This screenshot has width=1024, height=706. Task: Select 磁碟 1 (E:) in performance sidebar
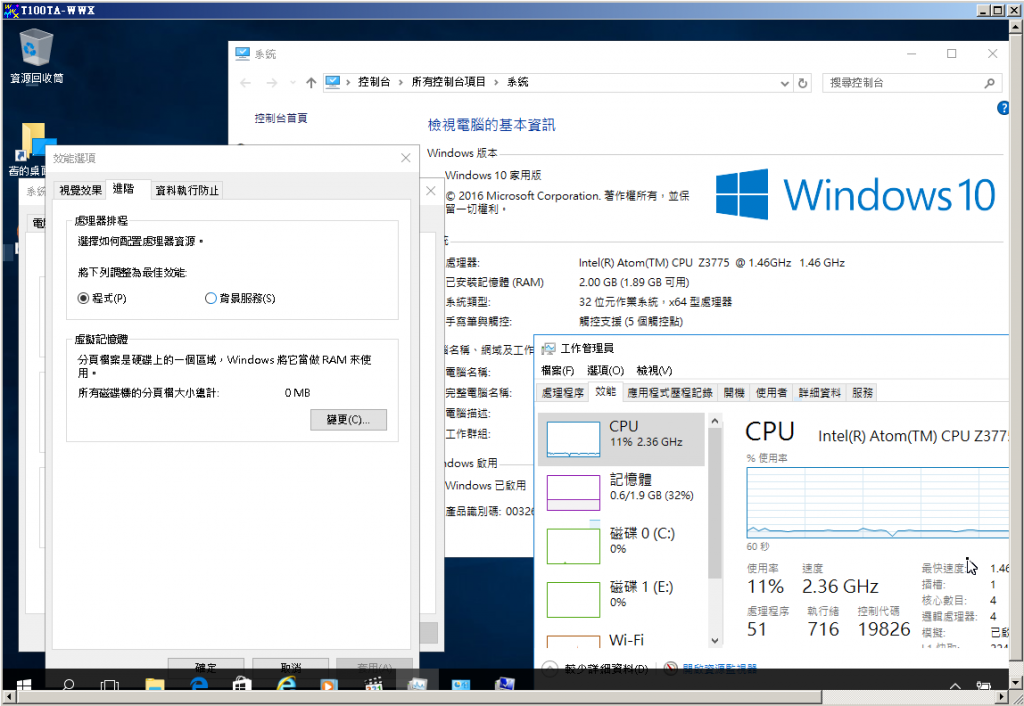click(x=621, y=599)
